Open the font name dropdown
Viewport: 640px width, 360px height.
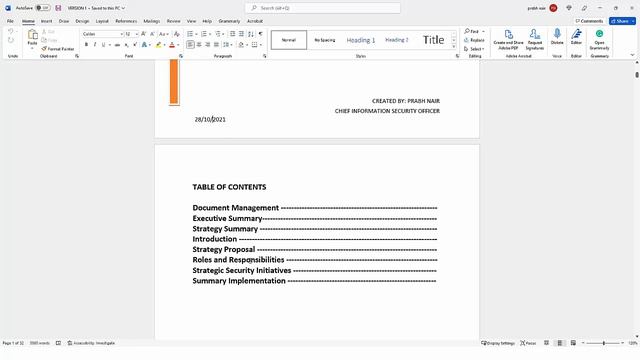121,34
